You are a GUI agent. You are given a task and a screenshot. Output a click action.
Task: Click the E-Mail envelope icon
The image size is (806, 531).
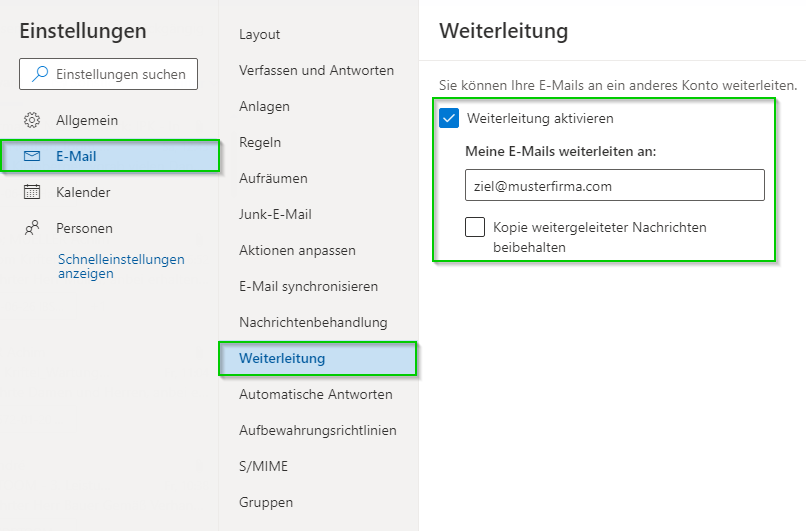tap(32, 156)
